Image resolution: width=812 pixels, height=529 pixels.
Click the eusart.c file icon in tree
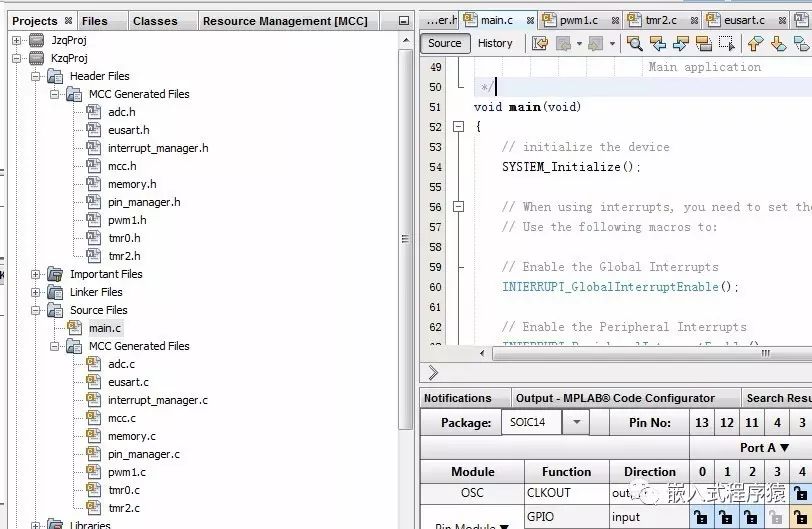click(x=93, y=382)
